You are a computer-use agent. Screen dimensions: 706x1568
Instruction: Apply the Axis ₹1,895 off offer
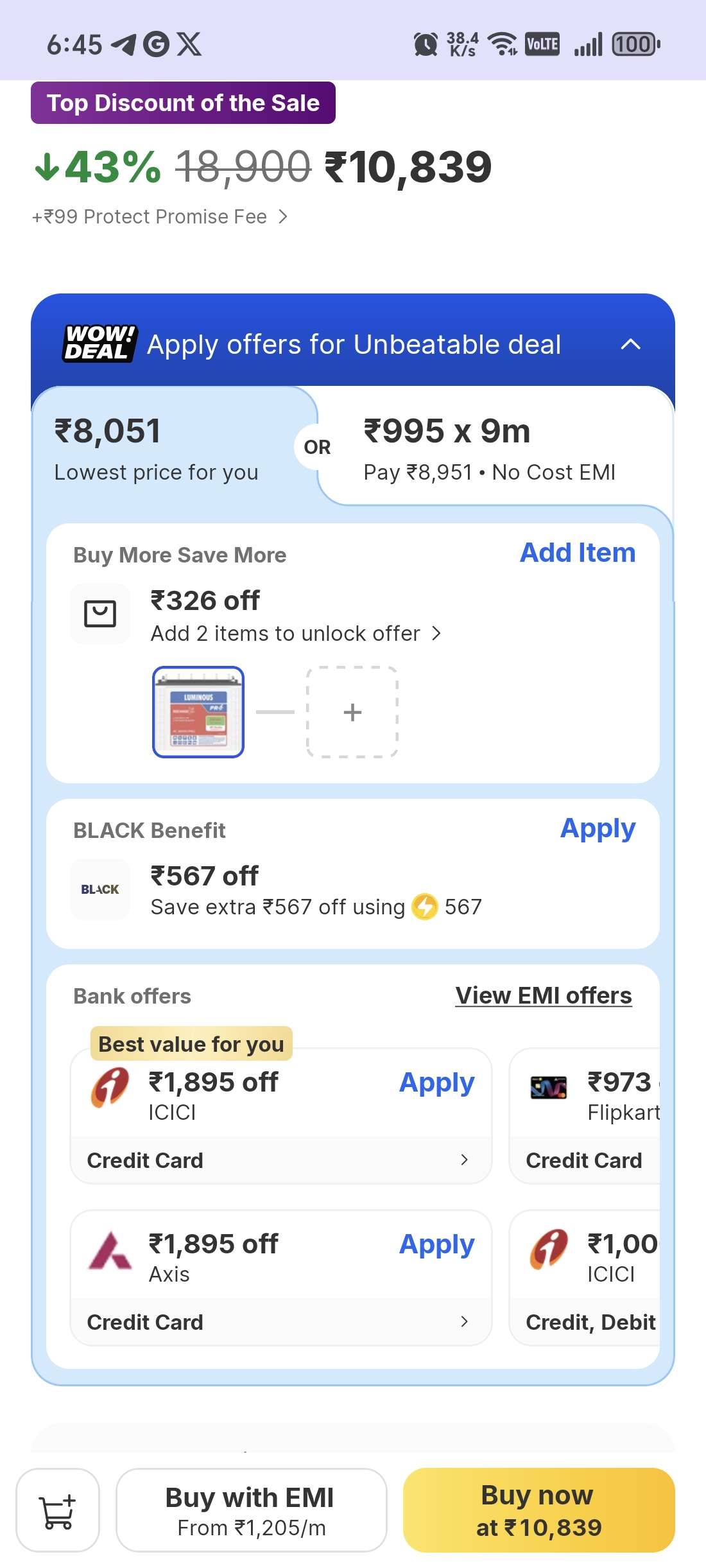coord(436,1244)
